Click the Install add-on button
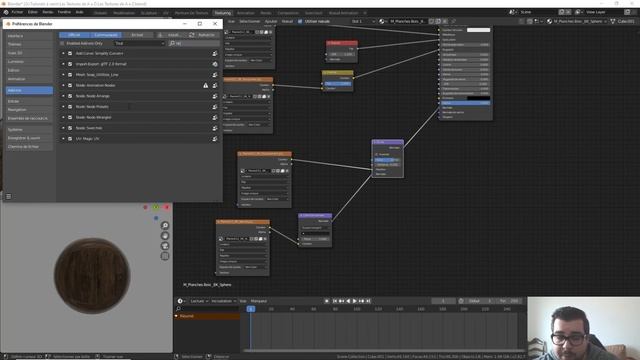Viewport: 640px width, 360px height. point(171,35)
